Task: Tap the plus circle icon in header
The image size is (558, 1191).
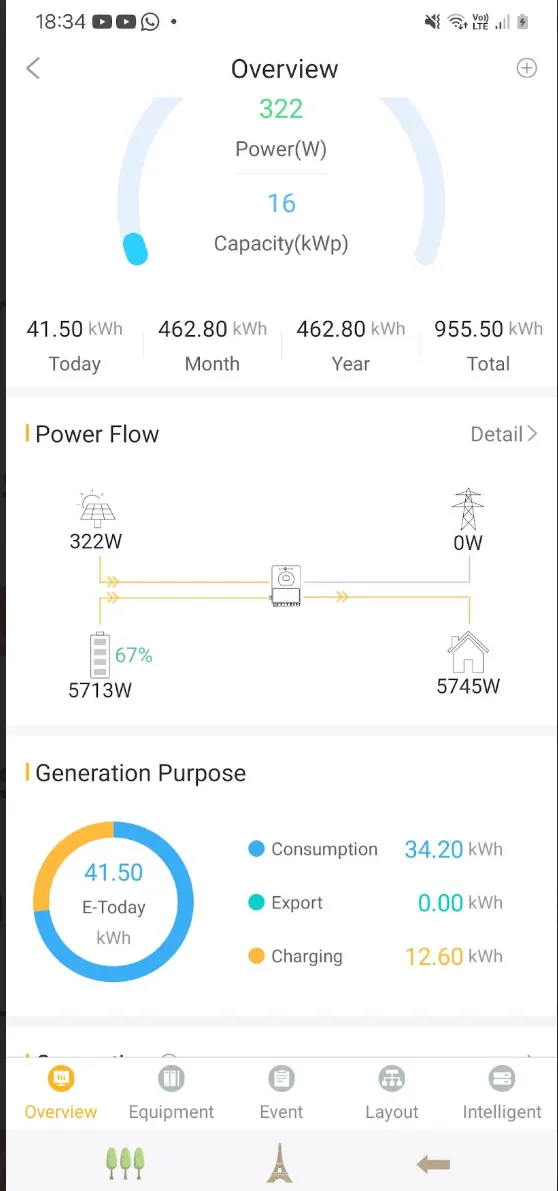Action: 527,68
